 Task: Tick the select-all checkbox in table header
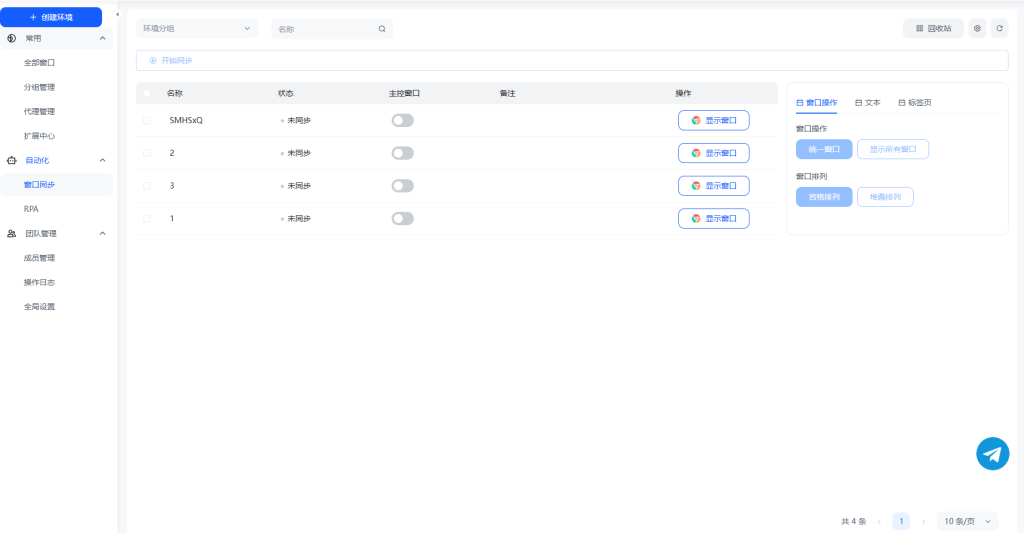(147, 93)
